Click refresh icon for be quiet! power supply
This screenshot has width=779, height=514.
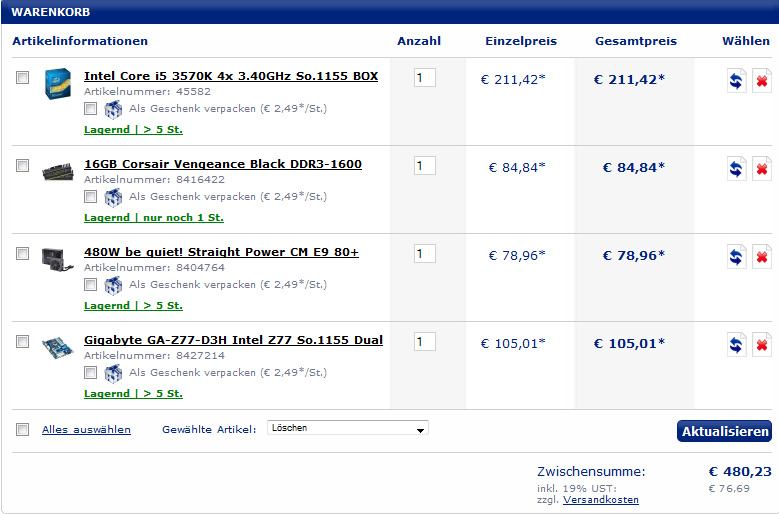click(736, 257)
